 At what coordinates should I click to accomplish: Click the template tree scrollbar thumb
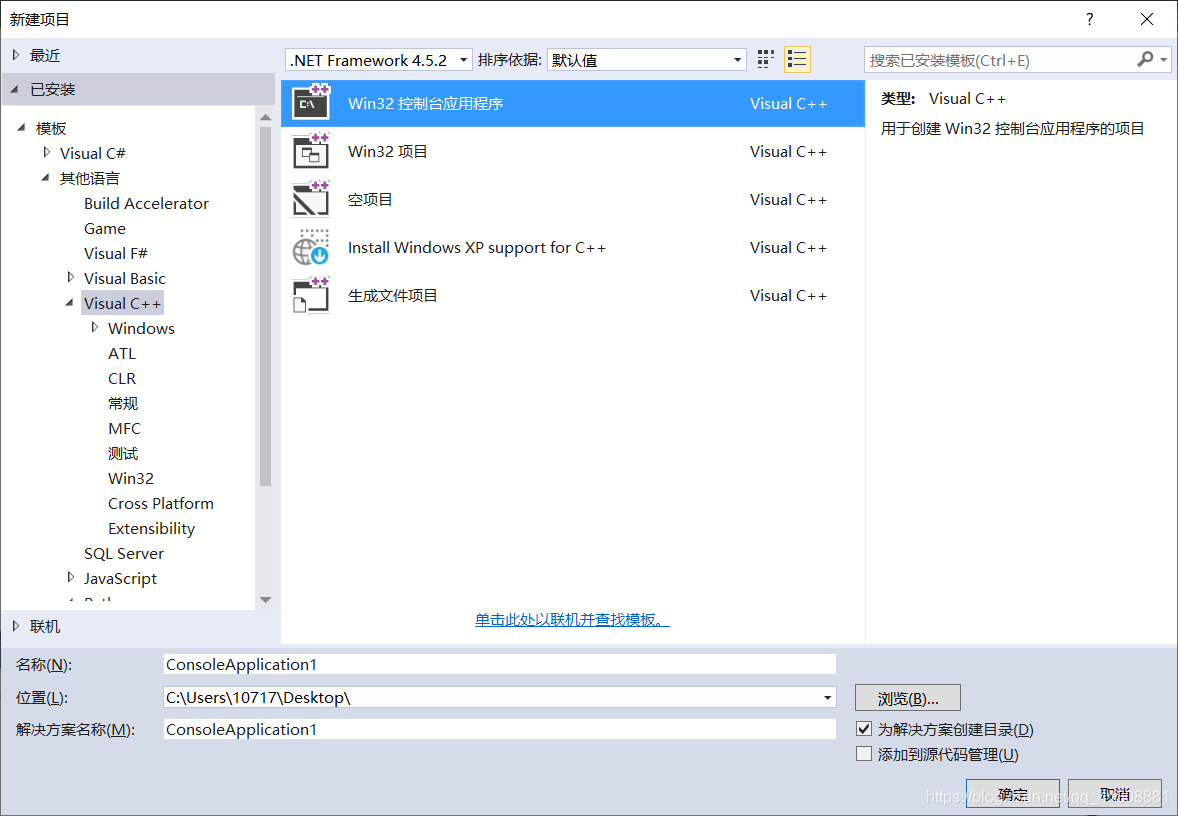click(x=265, y=307)
